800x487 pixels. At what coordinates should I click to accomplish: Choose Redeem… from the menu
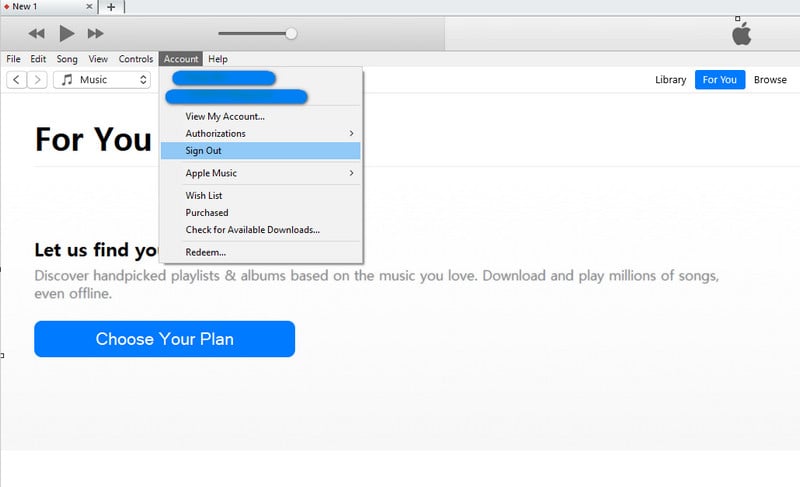click(261, 252)
